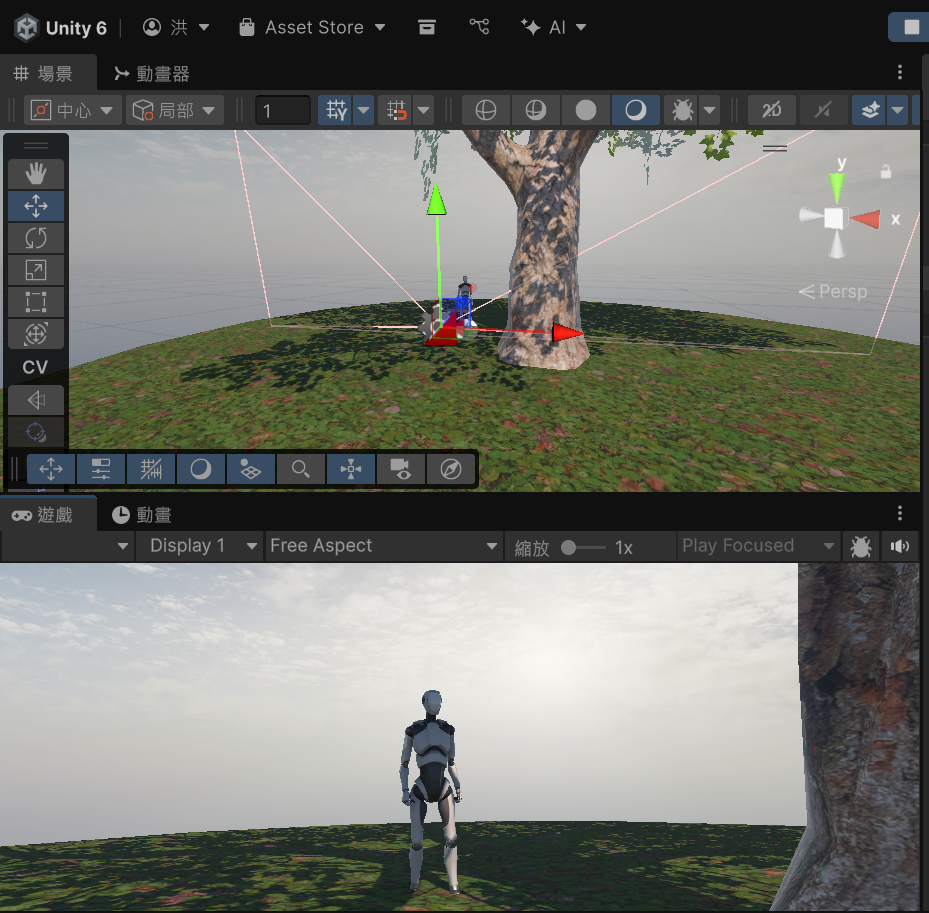The height and width of the screenshot is (913, 929).
Task: Change handle rotation 局部 dropdown
Action: (175, 110)
